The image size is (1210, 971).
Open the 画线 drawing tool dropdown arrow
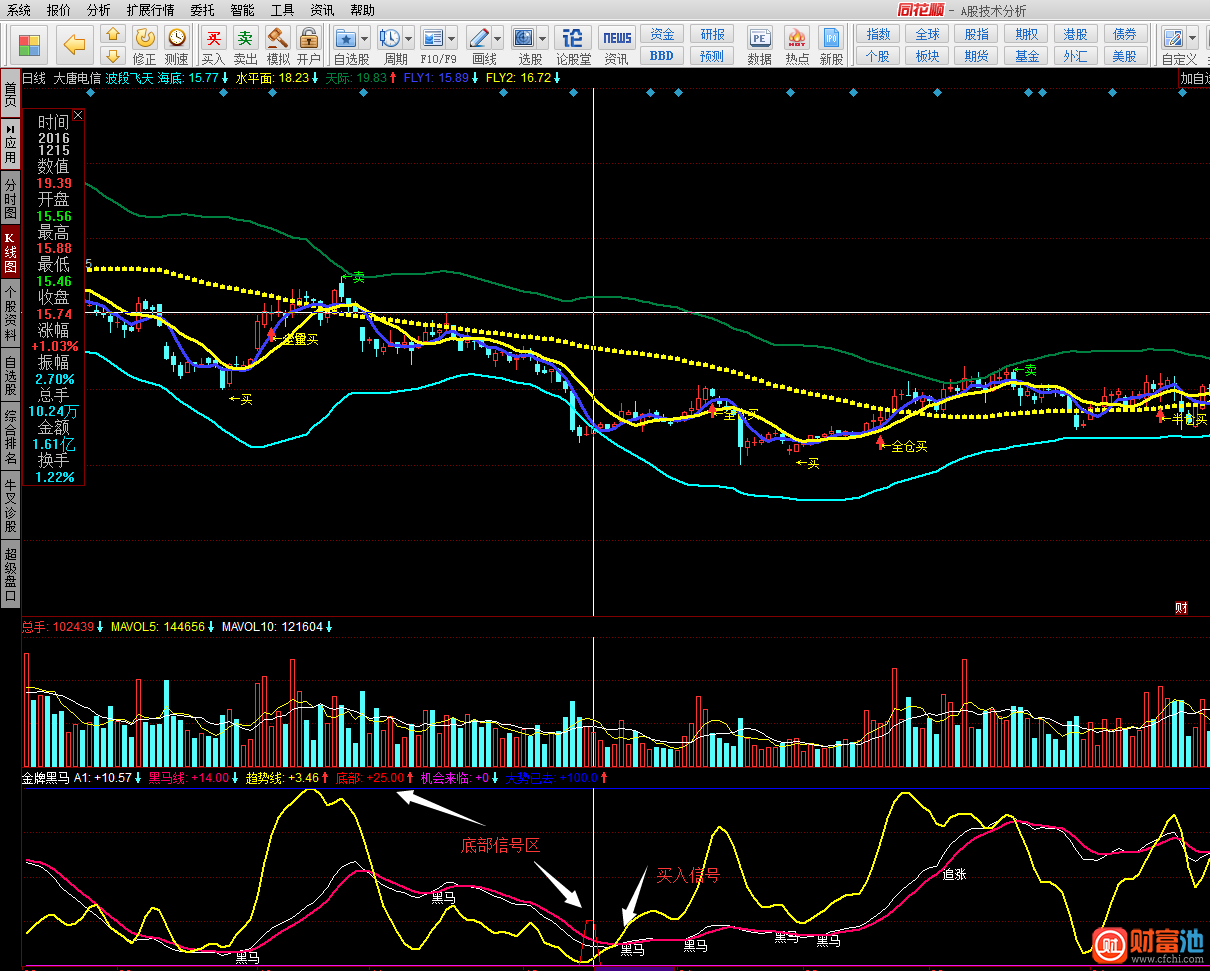498,39
